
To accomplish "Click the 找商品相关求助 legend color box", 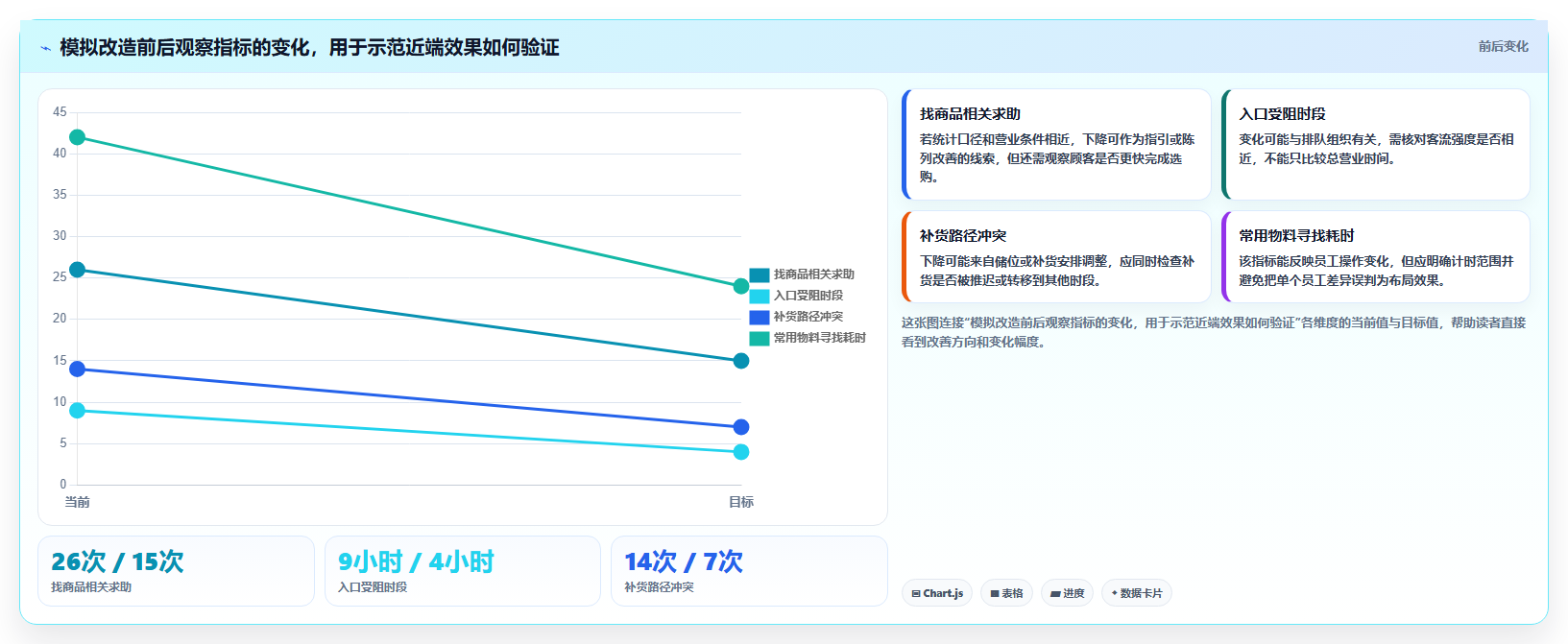I will (x=760, y=274).
